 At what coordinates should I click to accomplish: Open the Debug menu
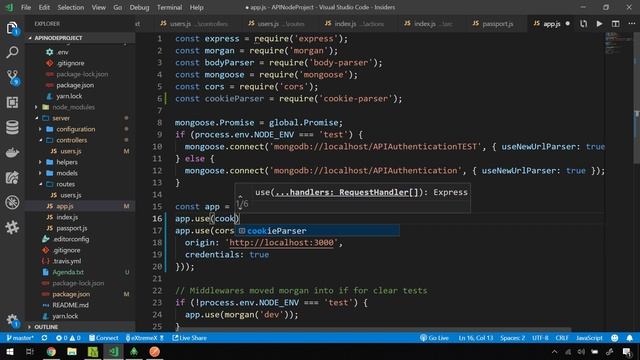pos(139,7)
